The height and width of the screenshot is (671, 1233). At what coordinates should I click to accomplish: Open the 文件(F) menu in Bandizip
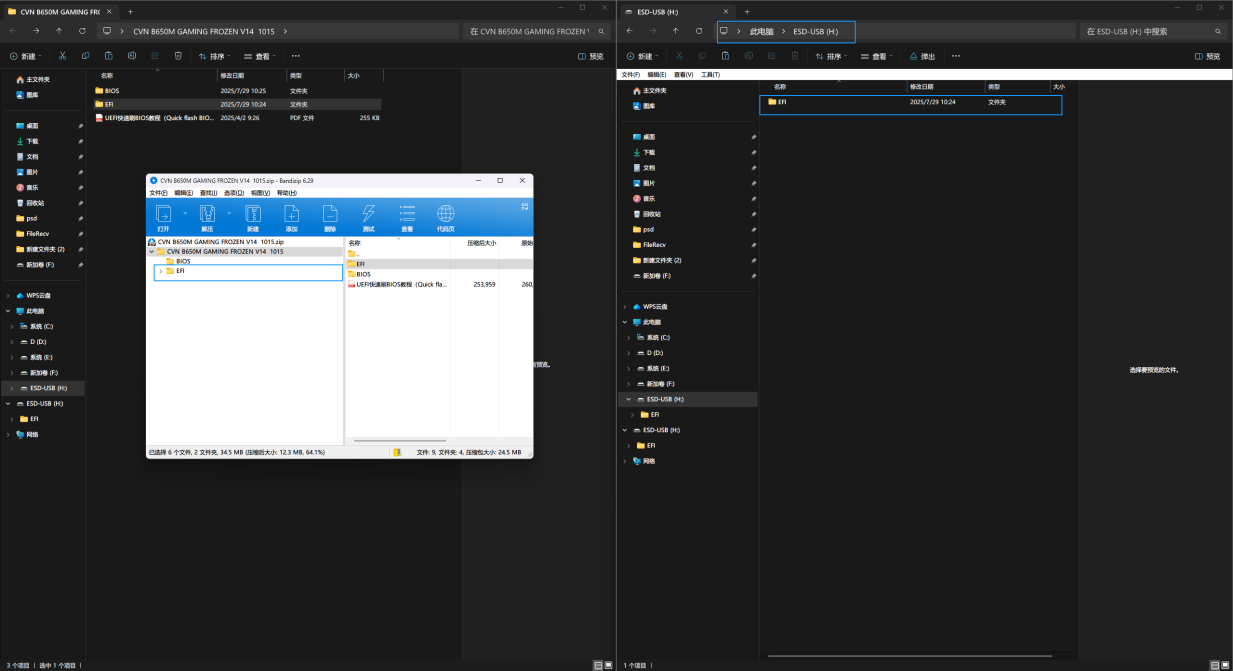(x=158, y=193)
